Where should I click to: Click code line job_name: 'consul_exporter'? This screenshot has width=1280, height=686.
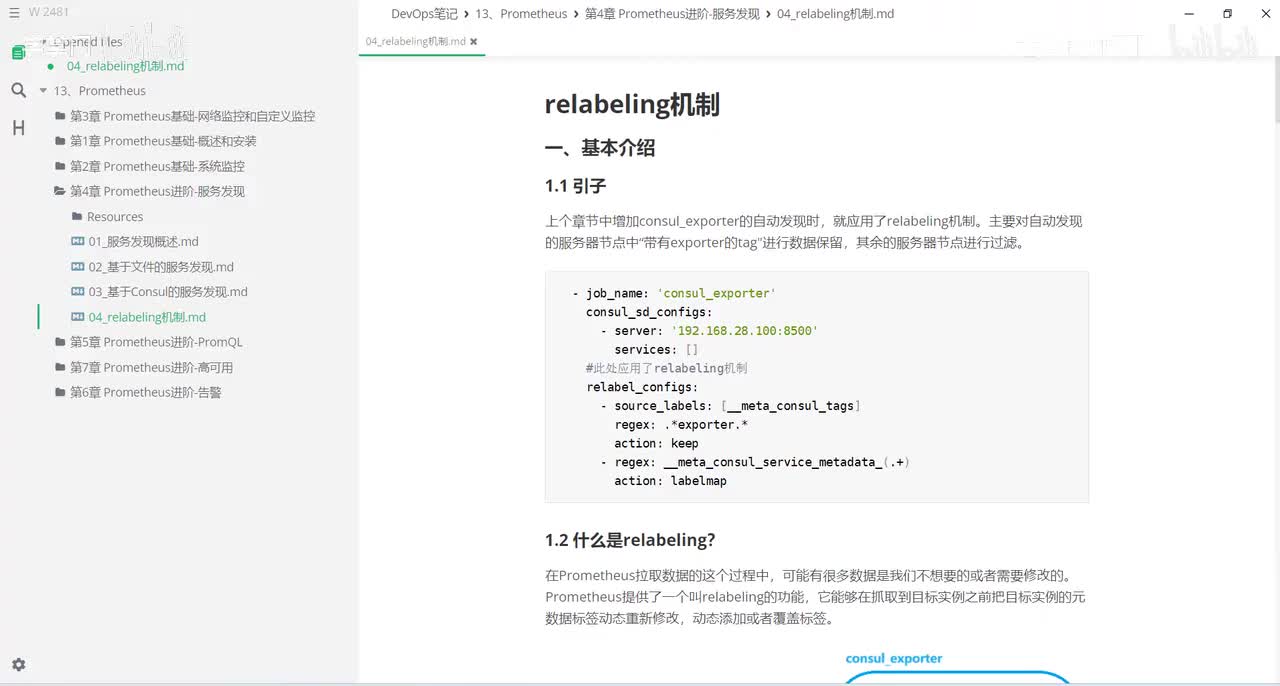pos(674,293)
